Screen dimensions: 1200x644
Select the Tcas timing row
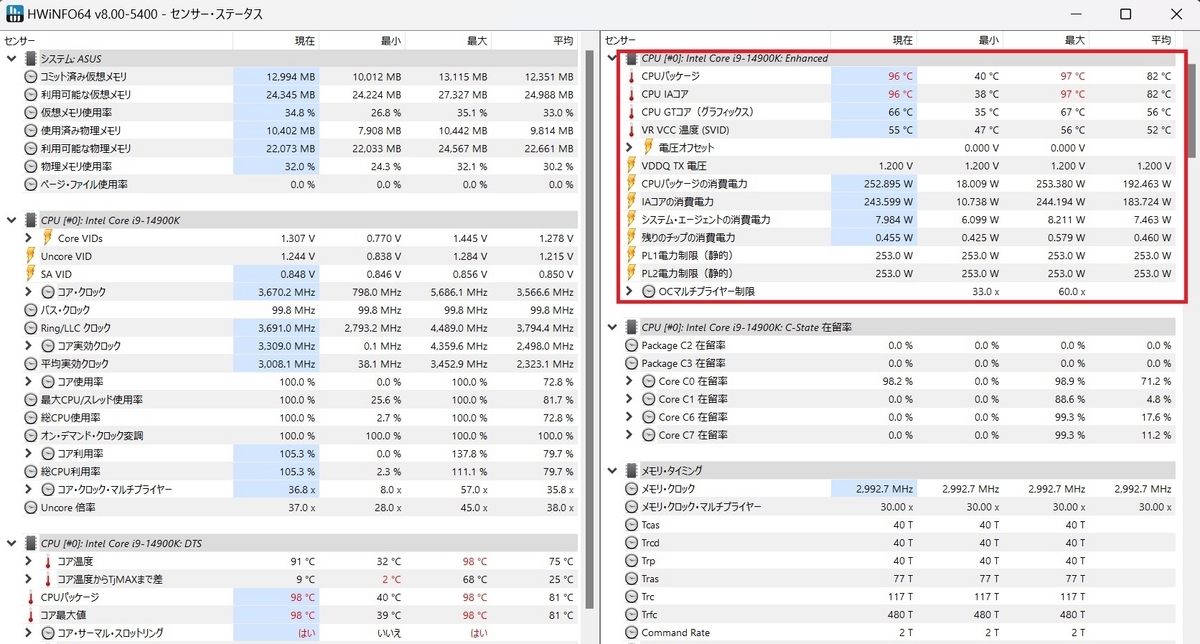click(890, 525)
